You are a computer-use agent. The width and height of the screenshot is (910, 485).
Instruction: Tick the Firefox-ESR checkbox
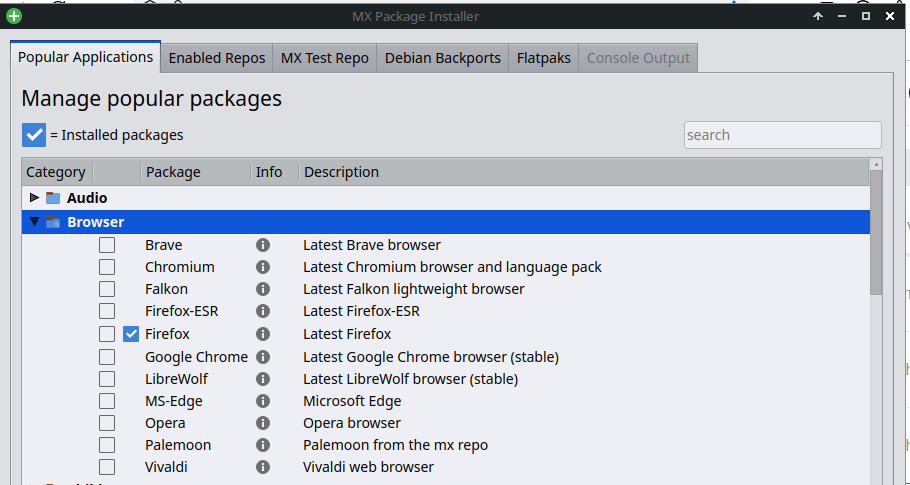point(107,311)
